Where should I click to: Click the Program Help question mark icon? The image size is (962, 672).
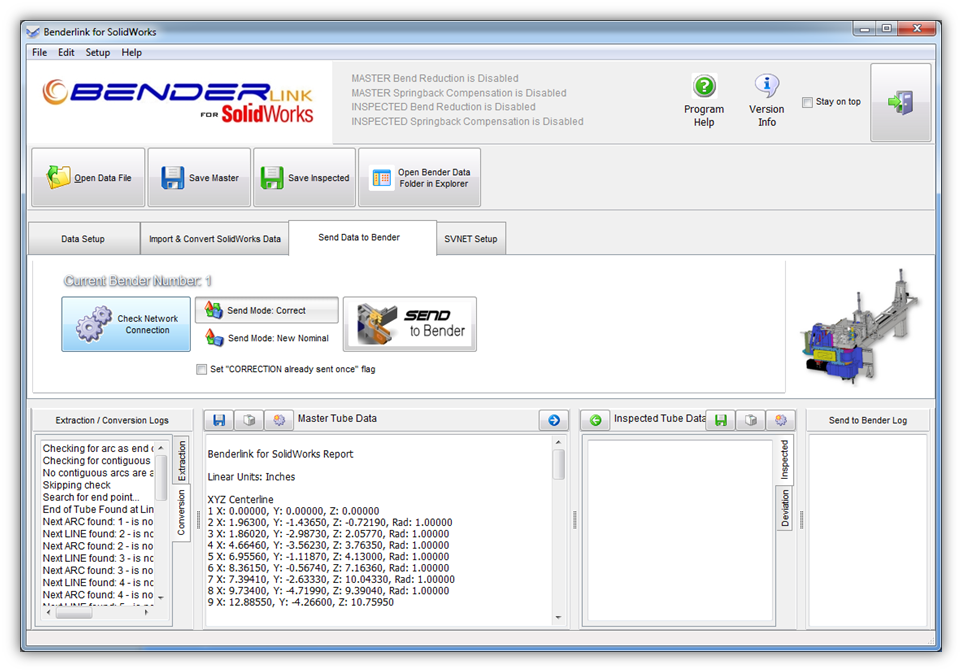(x=704, y=87)
